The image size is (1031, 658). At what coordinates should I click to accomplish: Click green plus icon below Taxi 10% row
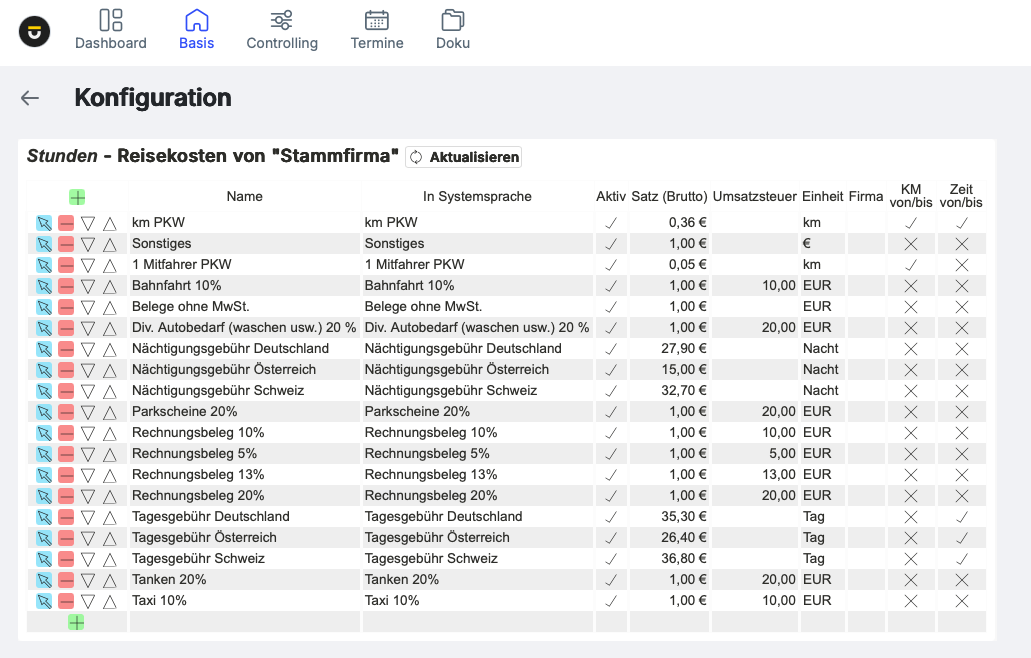pyautogui.click(x=76, y=622)
